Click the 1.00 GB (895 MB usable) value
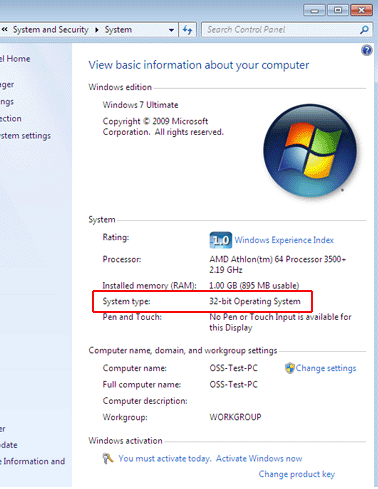 click(x=254, y=285)
